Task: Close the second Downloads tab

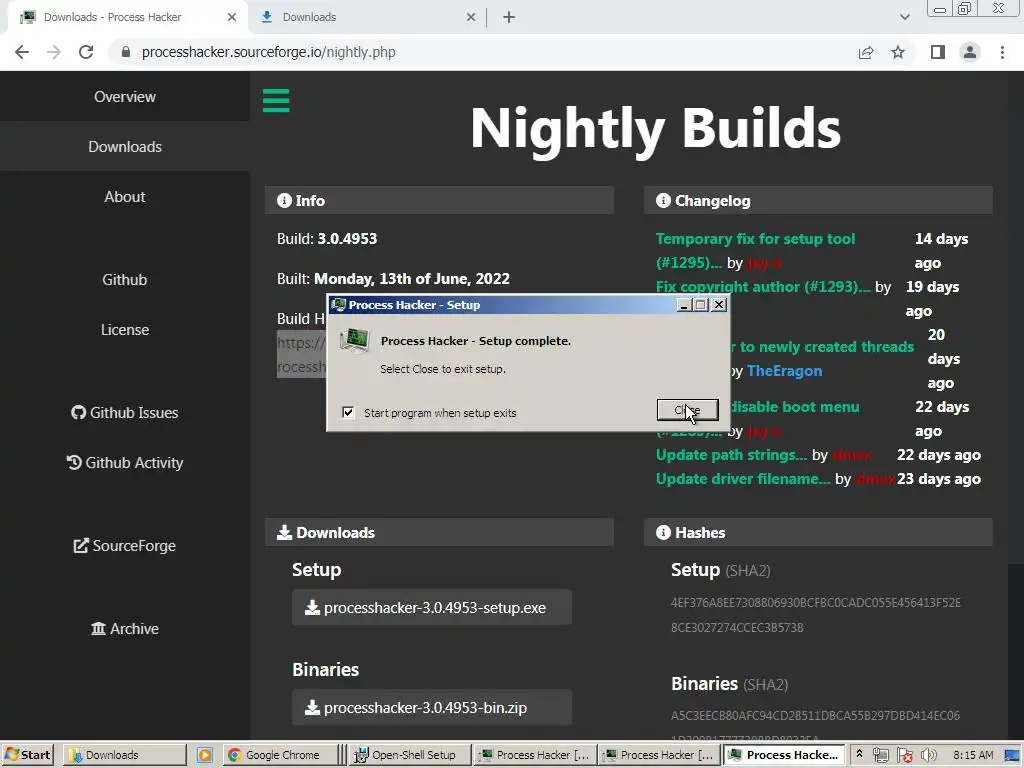Action: [471, 18]
